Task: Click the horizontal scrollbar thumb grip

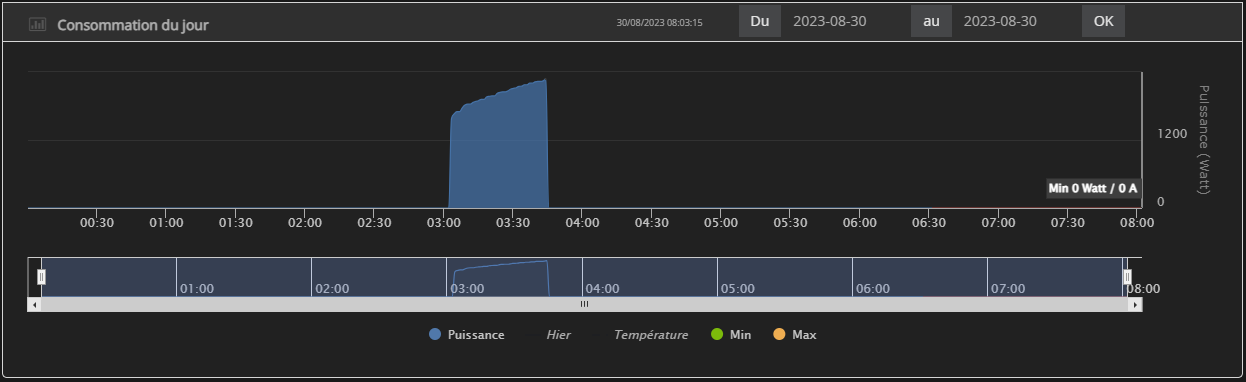Action: [x=585, y=304]
